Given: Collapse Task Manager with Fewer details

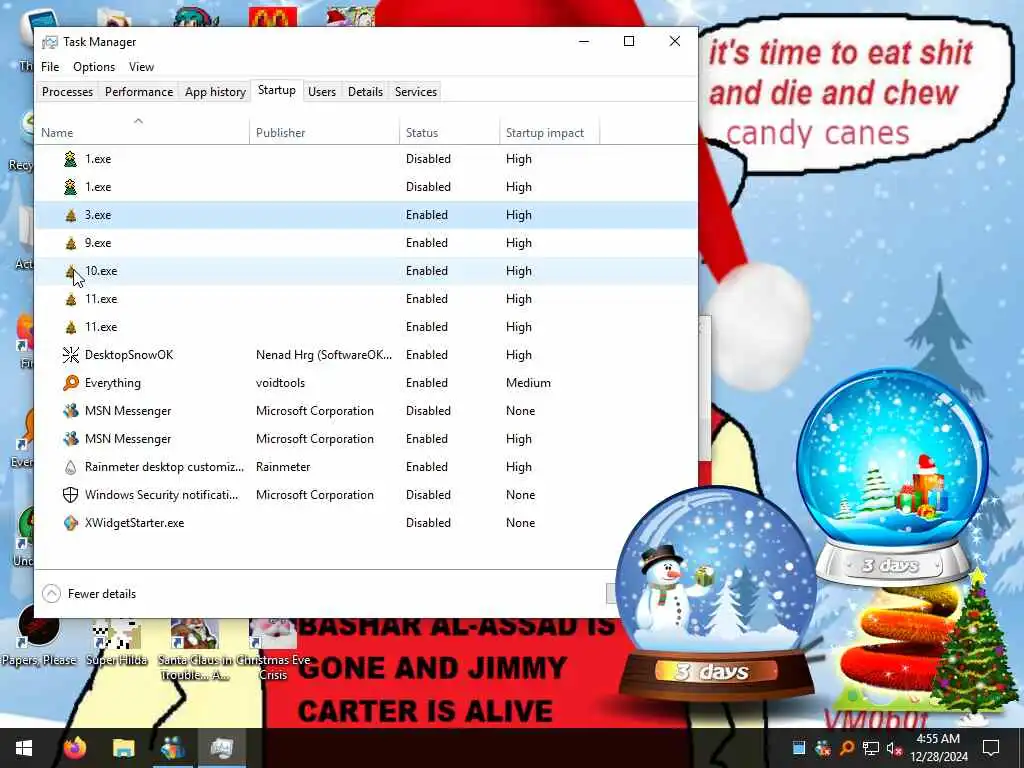Looking at the screenshot, I should 89,594.
